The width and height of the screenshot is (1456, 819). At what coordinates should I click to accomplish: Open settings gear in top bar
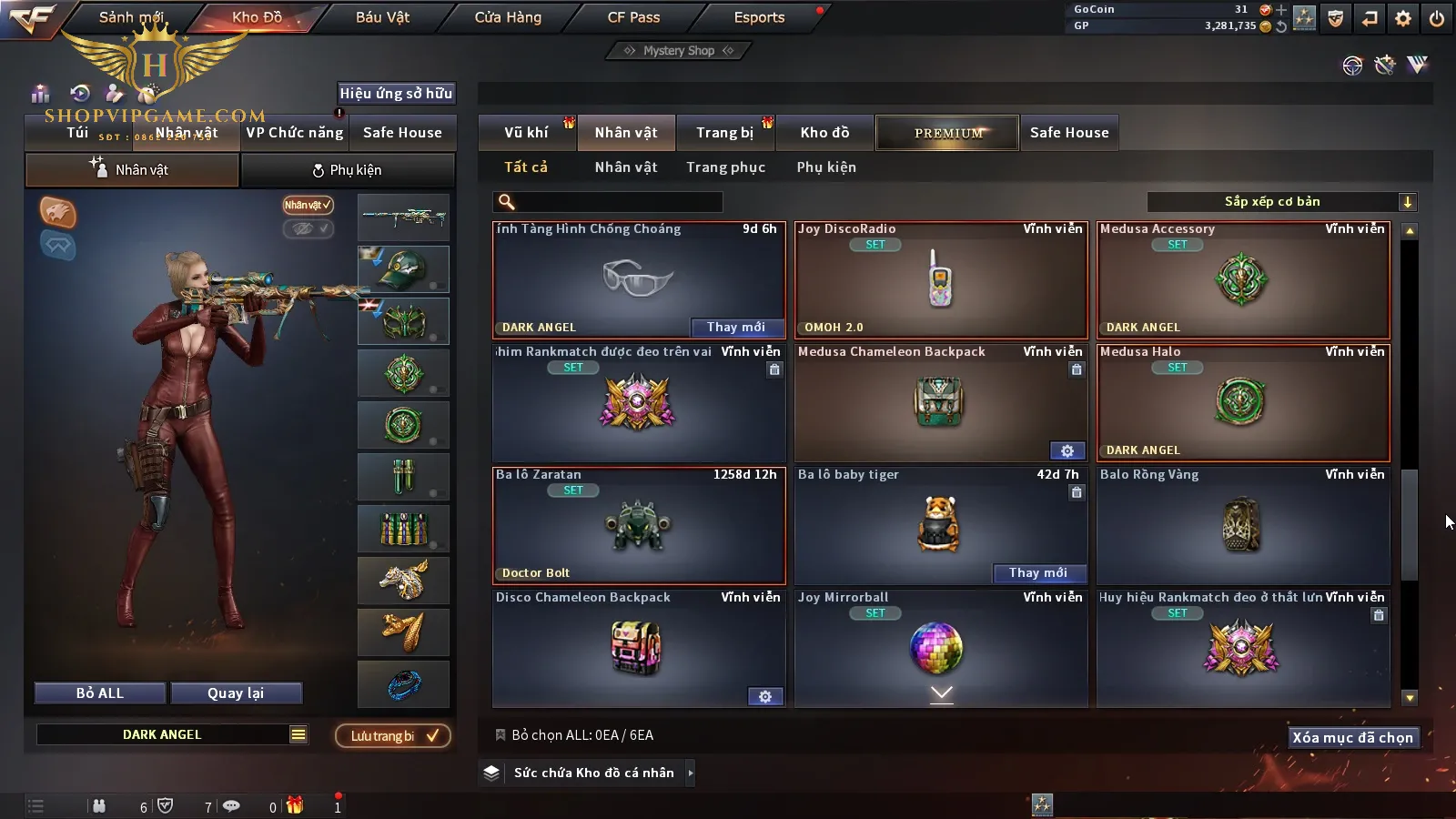tap(1403, 18)
